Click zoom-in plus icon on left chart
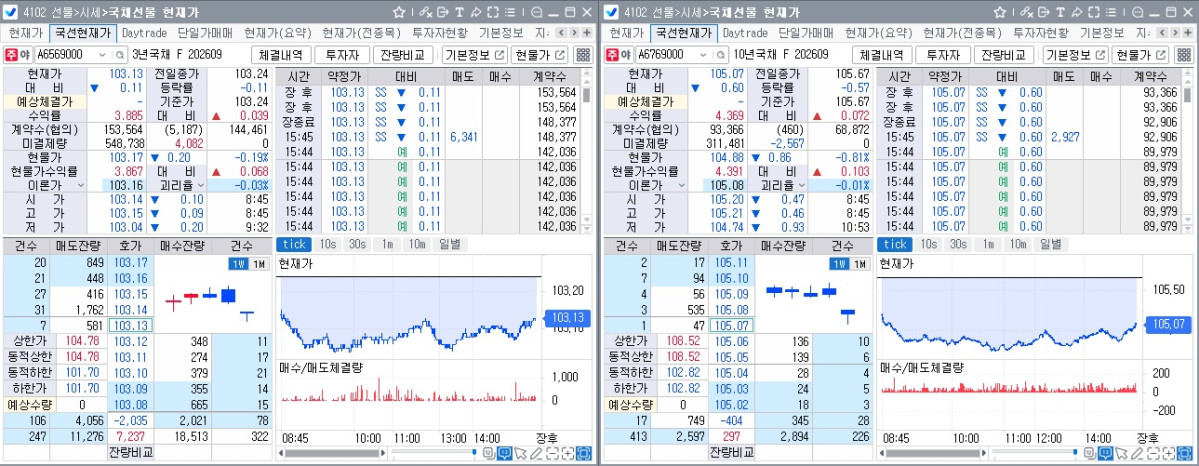Viewport: 1199px width, 466px height. coord(567,454)
